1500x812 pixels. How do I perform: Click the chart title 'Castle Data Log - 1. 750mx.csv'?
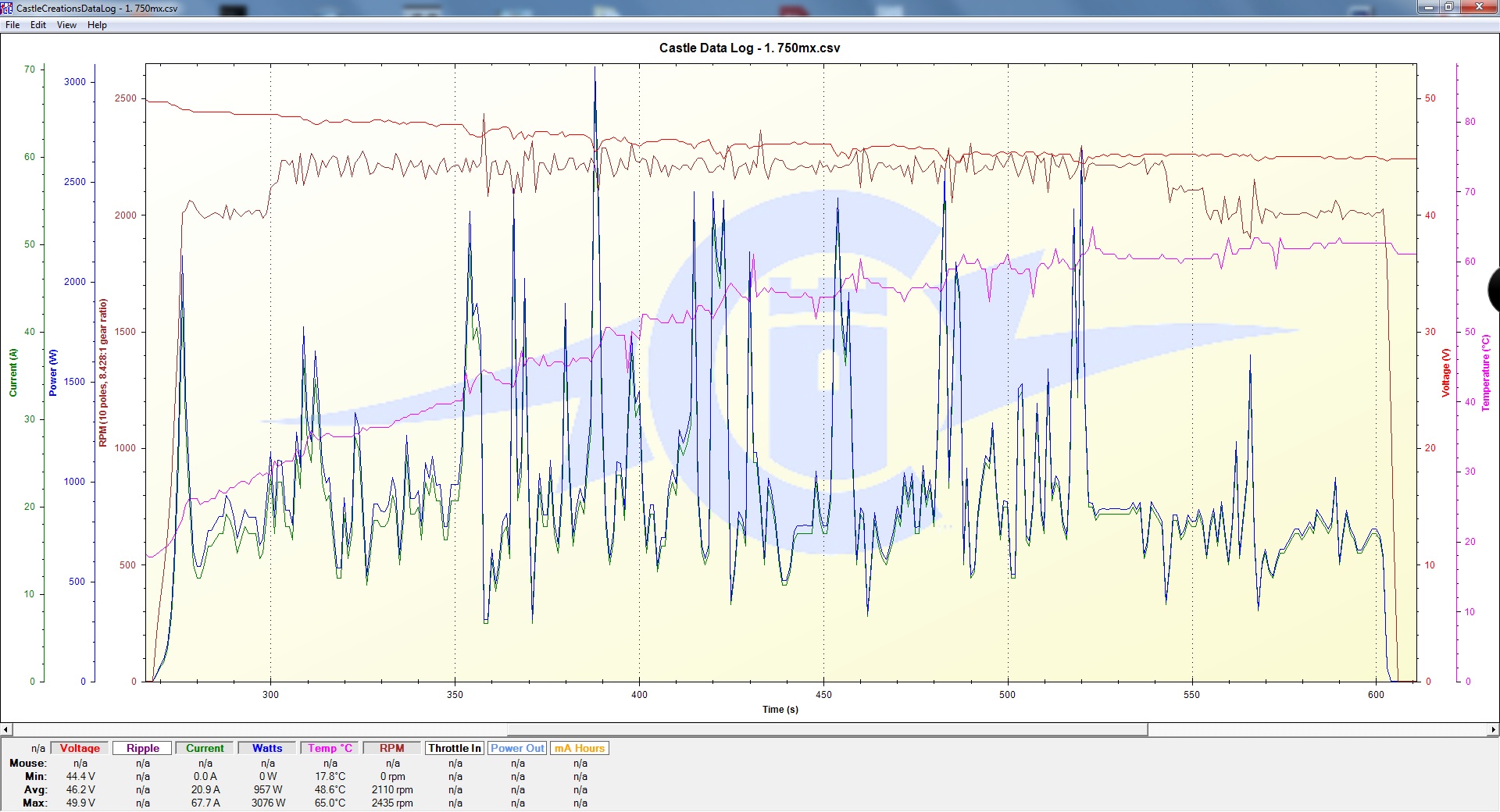click(749, 48)
